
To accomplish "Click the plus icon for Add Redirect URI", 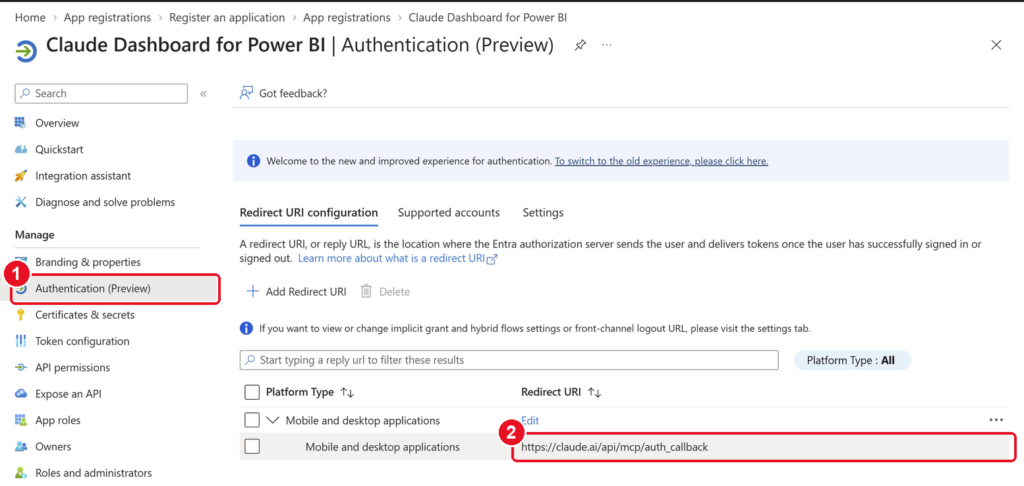I will point(252,291).
